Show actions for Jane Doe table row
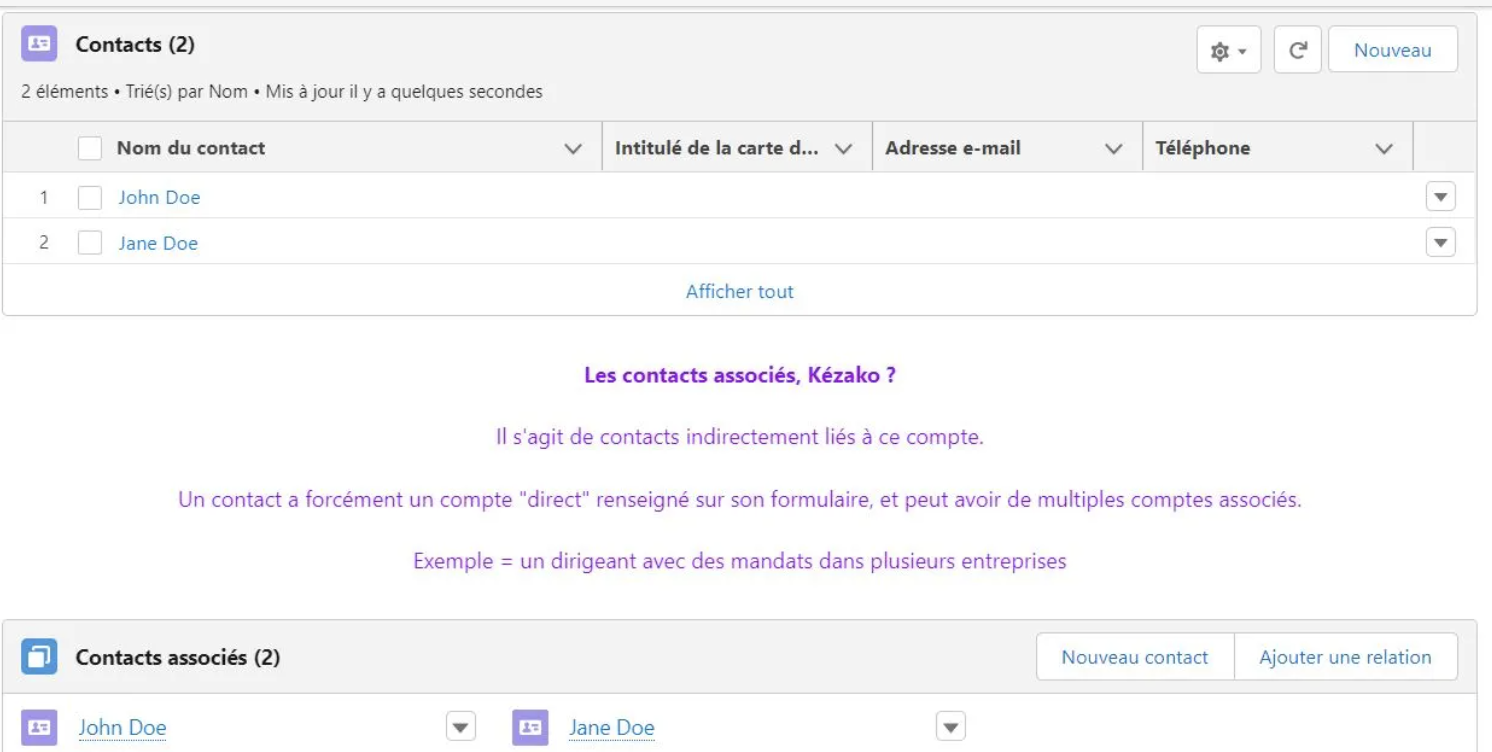The image size is (1492, 752). [1440, 242]
